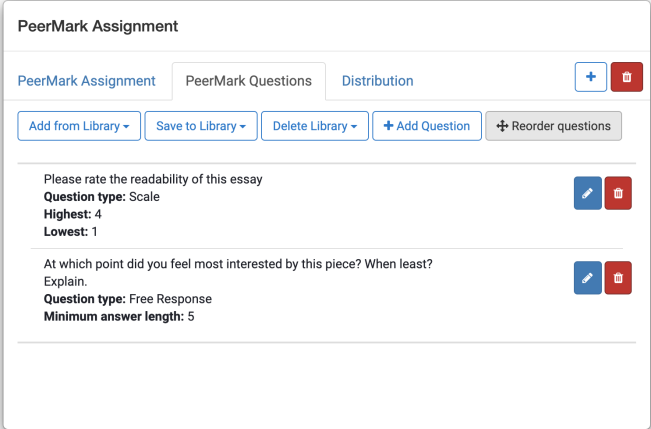
Task: Click the Add Question button
Action: [426, 126]
